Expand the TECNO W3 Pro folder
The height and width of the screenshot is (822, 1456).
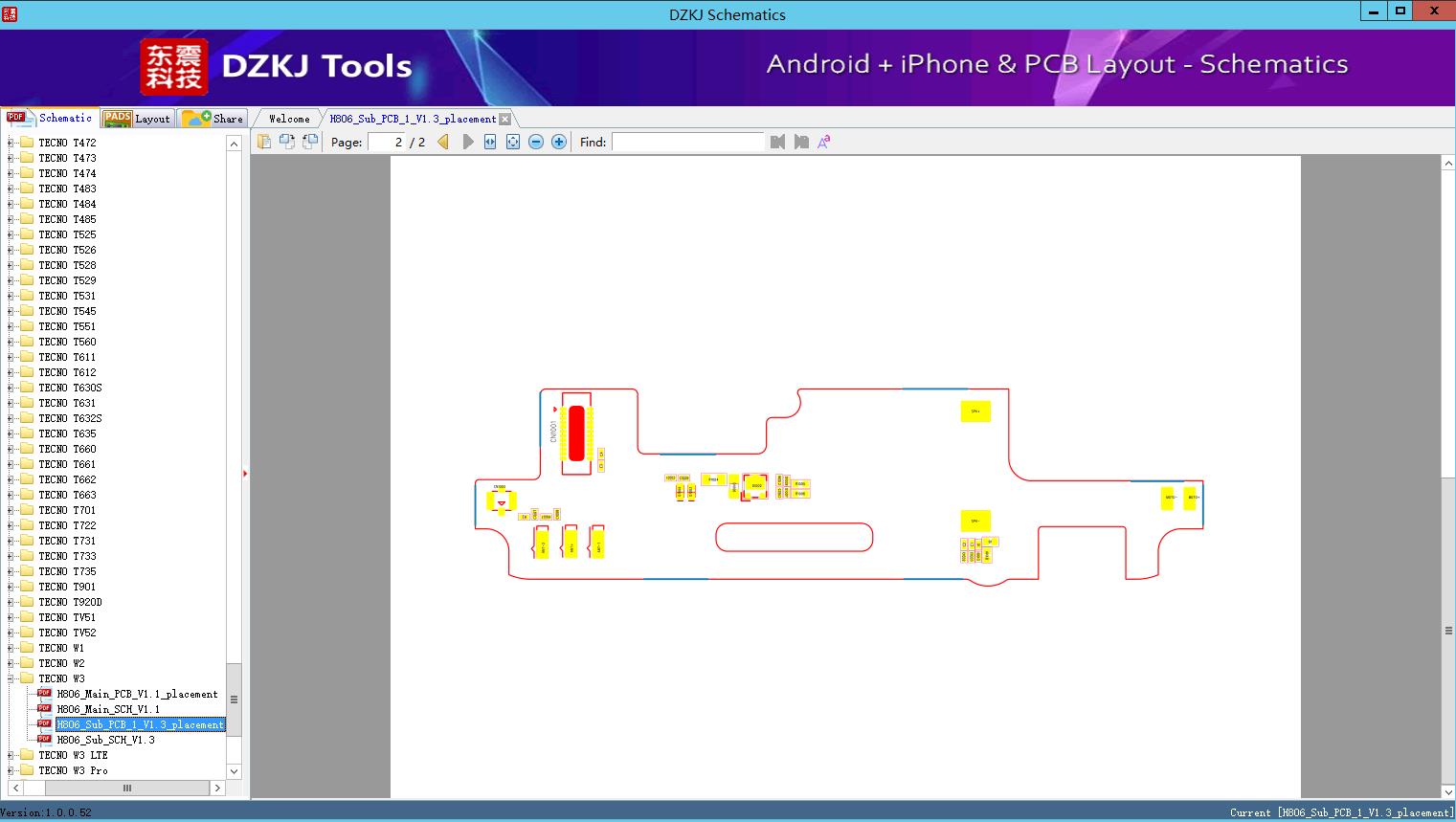coord(11,770)
